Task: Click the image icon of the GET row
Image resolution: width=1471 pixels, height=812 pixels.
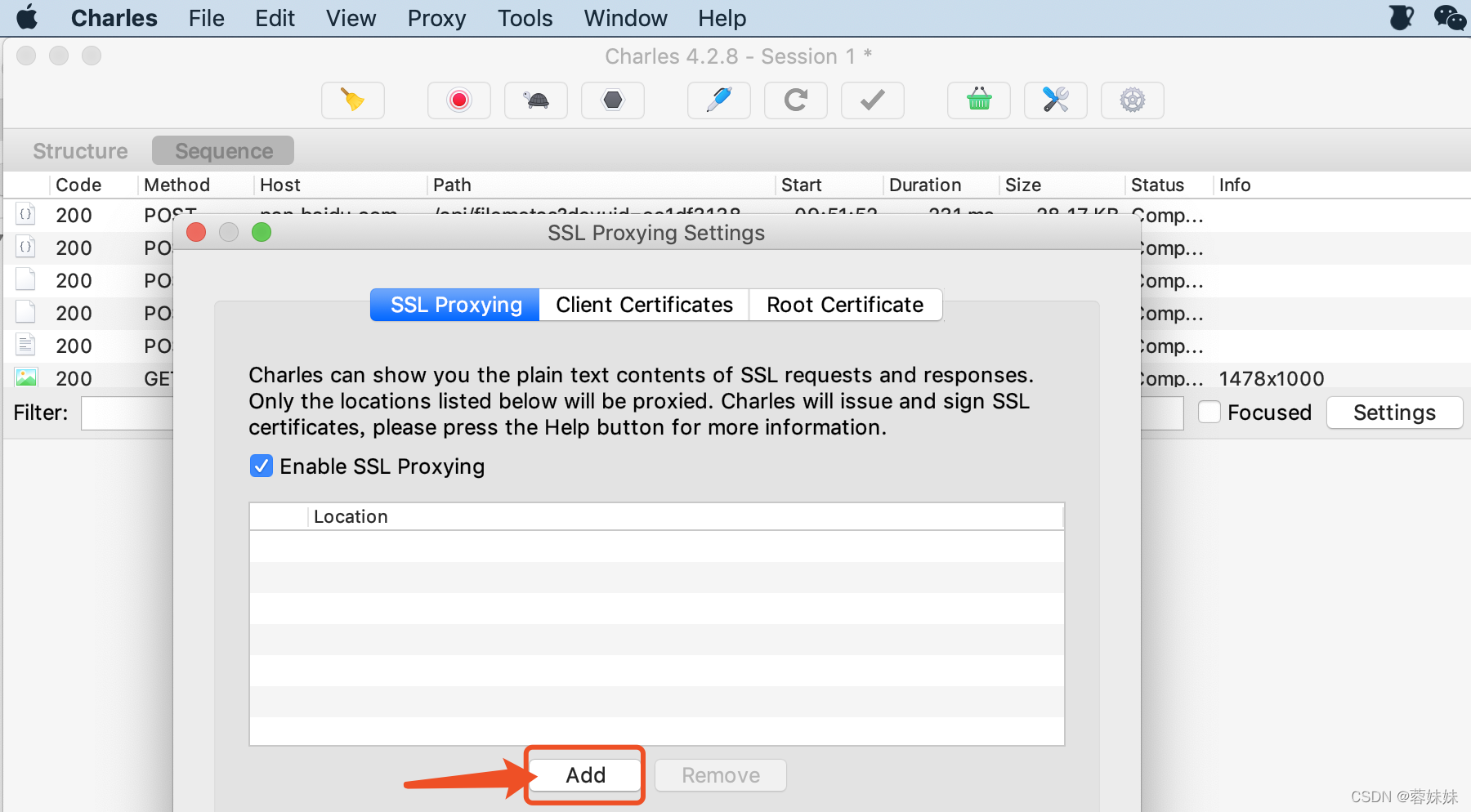Action: (x=26, y=377)
